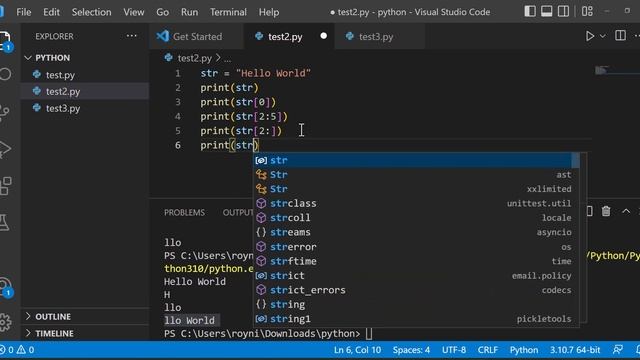Open test3.py in the Explorer
The height and width of the screenshot is (360, 640).
tap(85, 108)
